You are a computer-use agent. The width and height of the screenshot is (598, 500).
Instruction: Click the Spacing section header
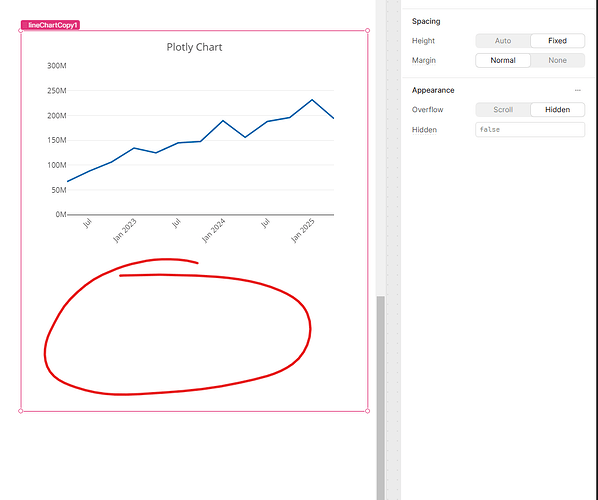coord(426,21)
